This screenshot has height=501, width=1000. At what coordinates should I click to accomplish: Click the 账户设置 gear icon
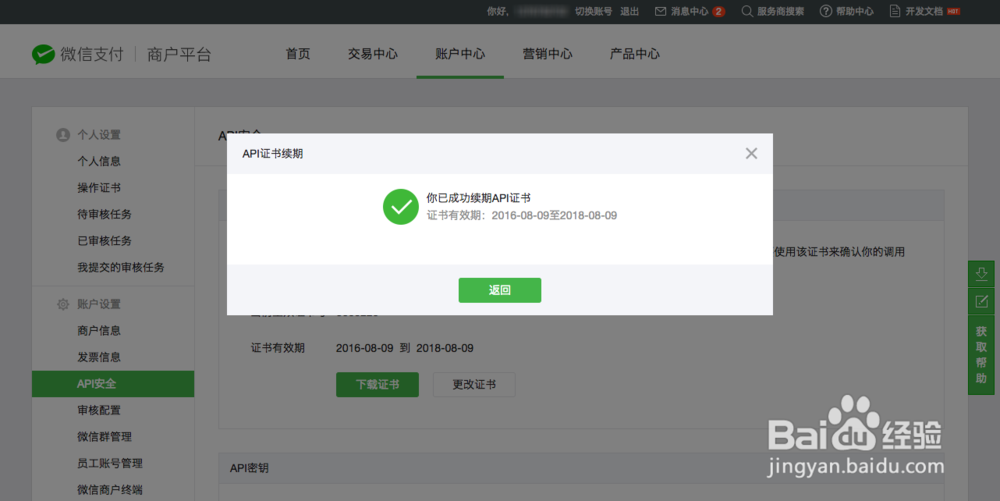tap(62, 304)
